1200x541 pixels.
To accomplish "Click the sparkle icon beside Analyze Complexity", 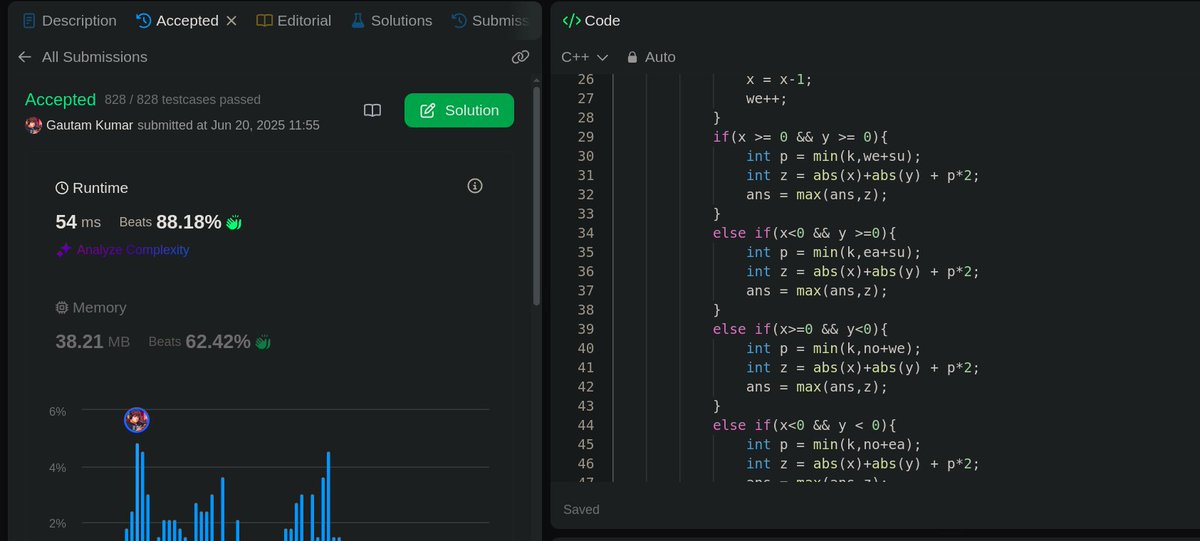I will click(x=64, y=250).
